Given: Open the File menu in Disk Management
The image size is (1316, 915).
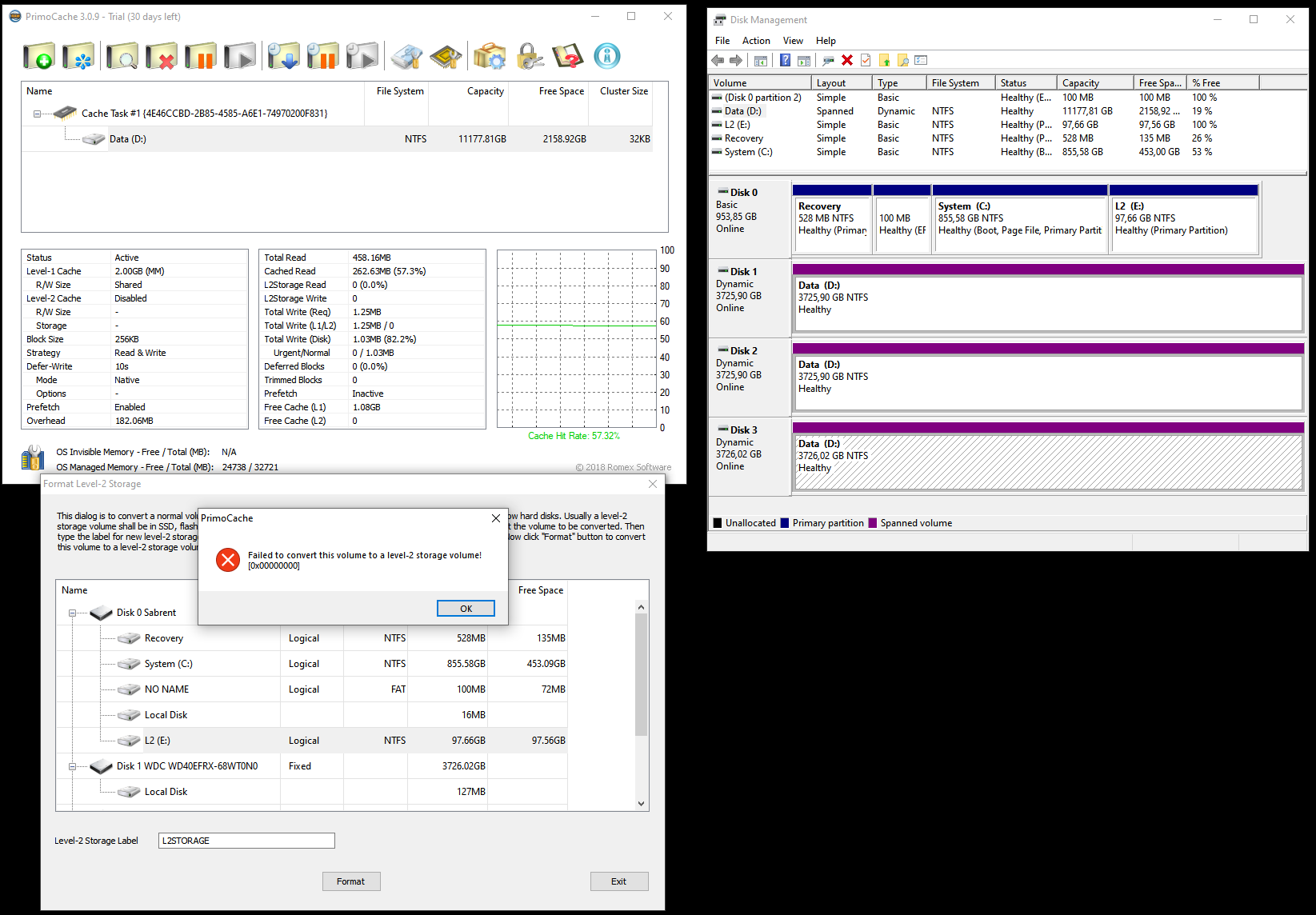Looking at the screenshot, I should point(722,41).
